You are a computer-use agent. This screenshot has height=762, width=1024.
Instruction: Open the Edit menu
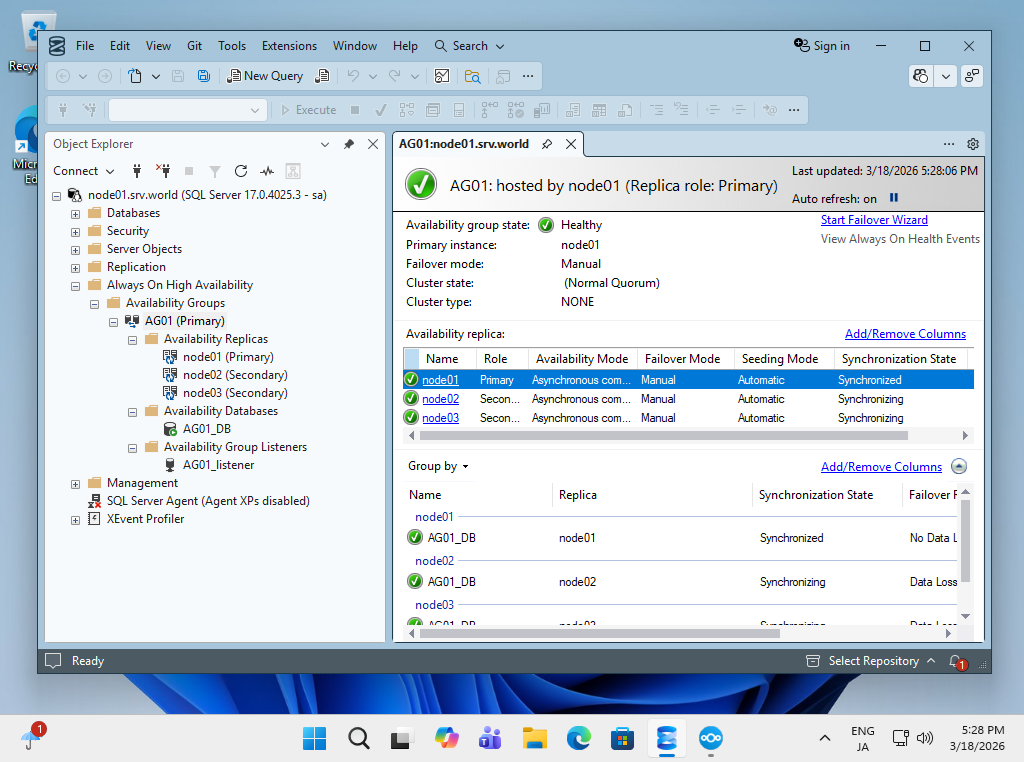coord(120,46)
